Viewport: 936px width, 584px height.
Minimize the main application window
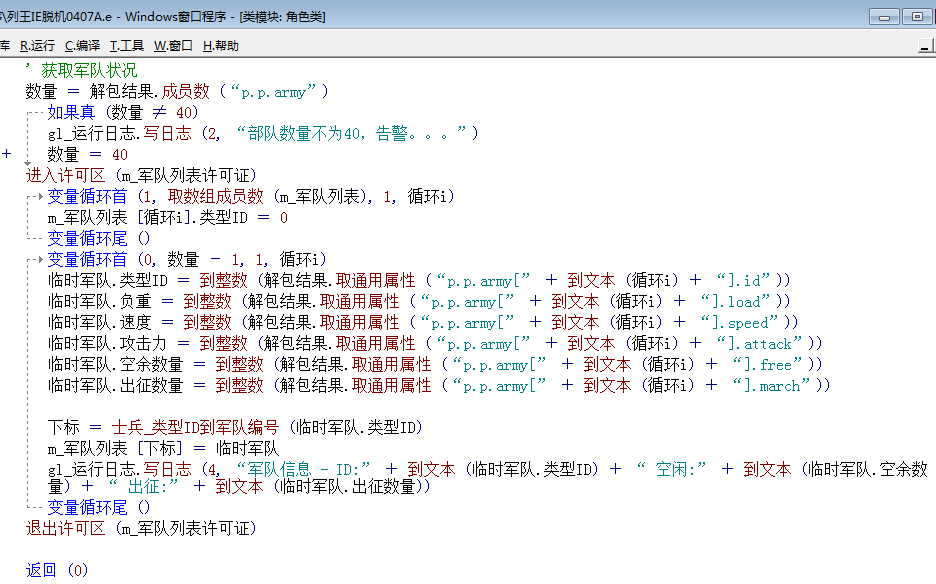[x=883, y=17]
